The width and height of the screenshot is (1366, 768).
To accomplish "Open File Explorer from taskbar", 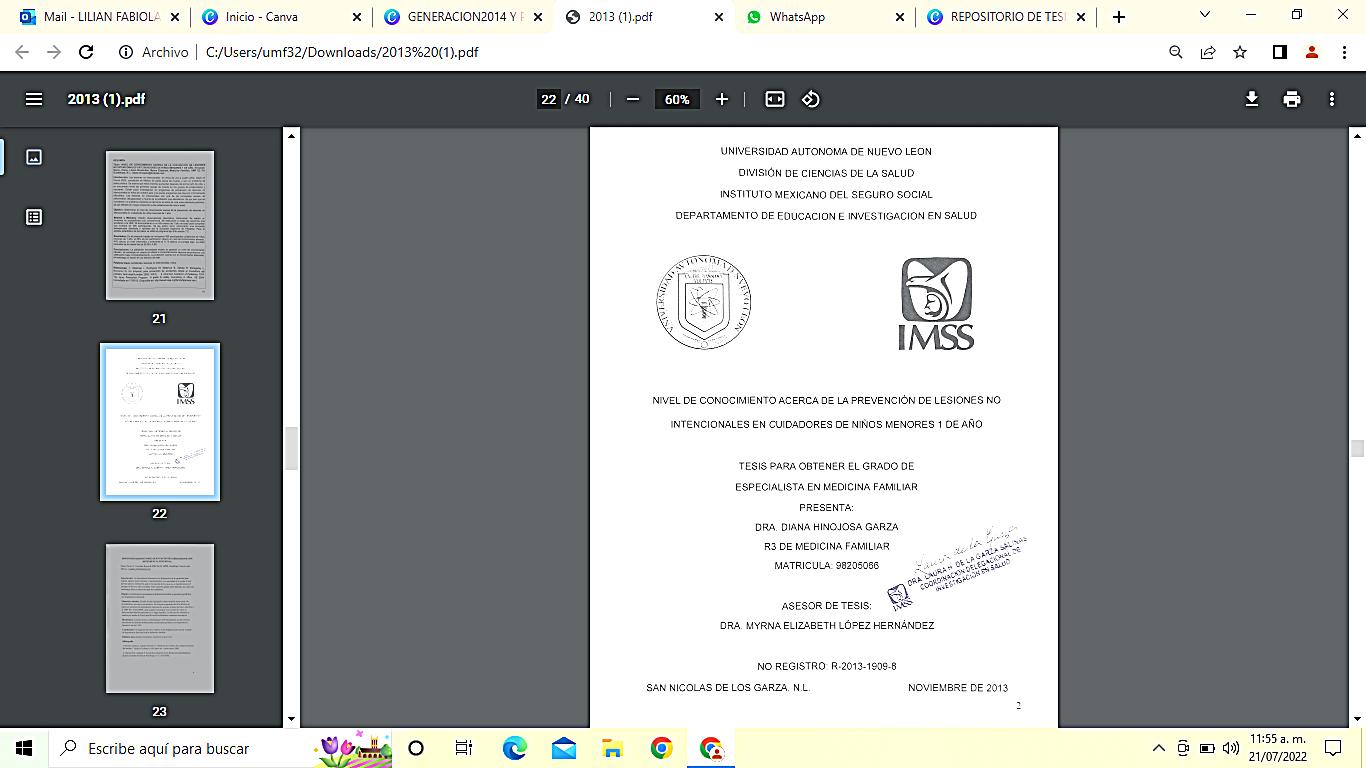I will [x=612, y=748].
